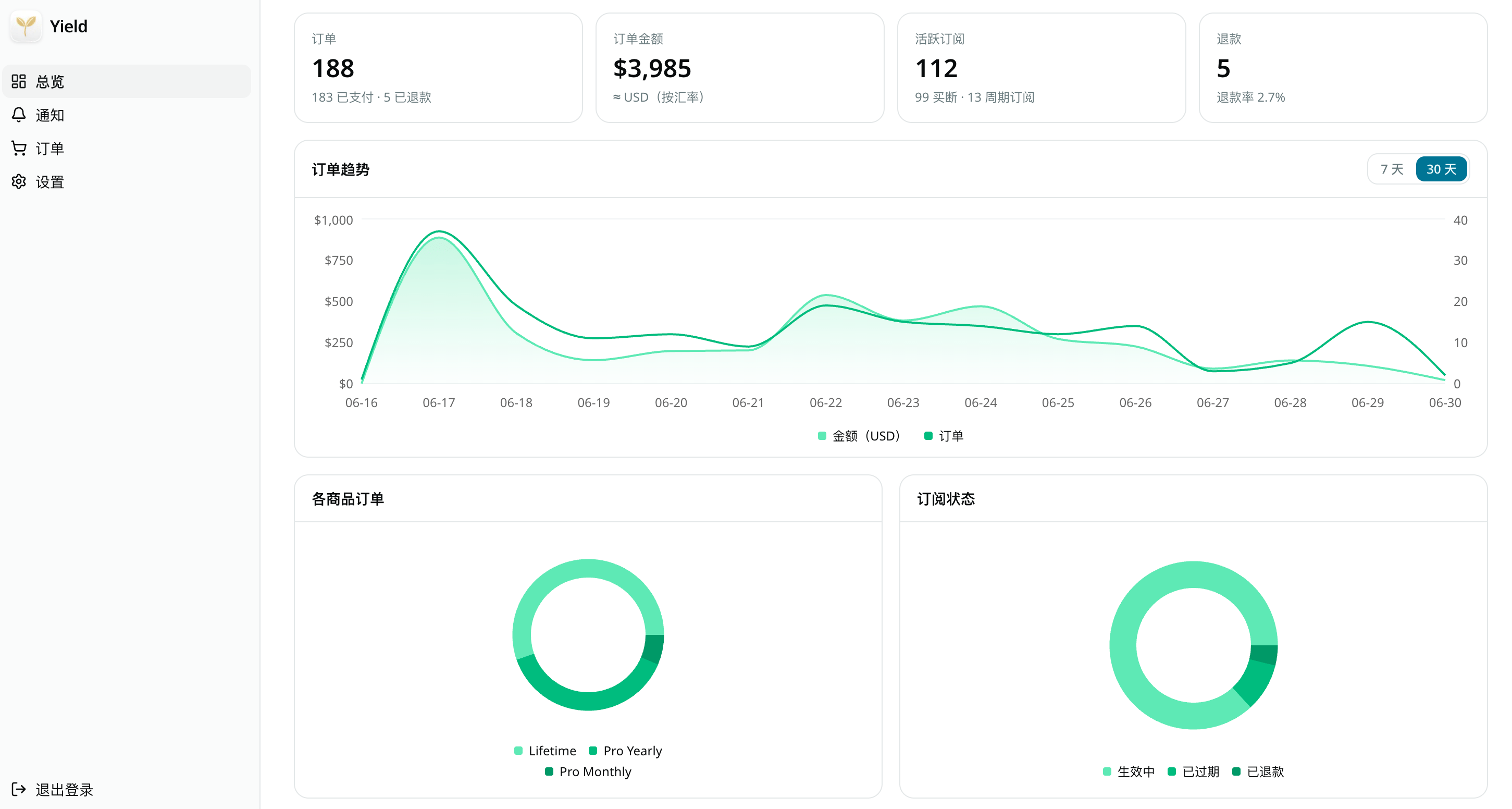Open the 总览 dashboard grid icon
1512x809 pixels.
point(19,82)
